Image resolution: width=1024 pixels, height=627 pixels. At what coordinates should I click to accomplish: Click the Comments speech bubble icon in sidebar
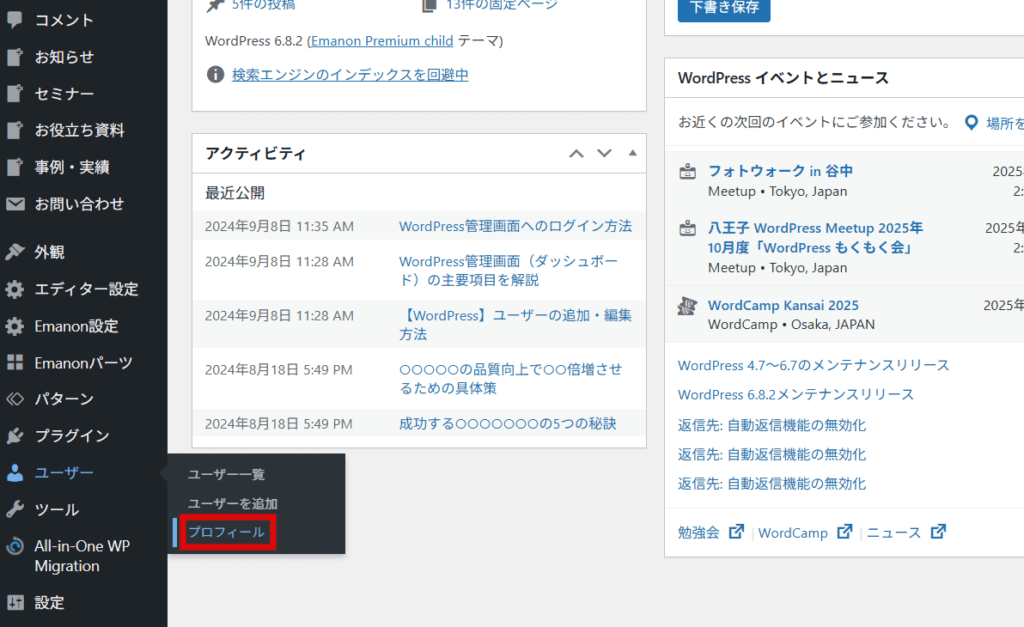click(x=15, y=20)
